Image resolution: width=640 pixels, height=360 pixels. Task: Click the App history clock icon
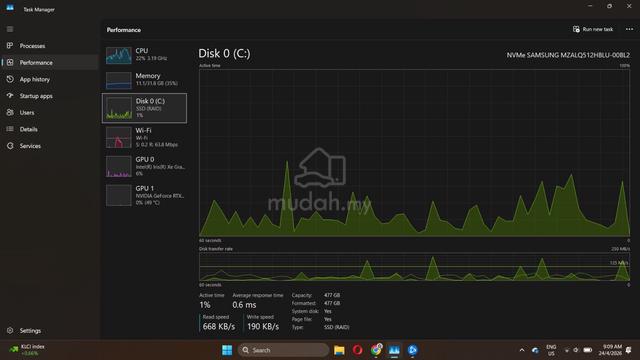[x=10, y=79]
